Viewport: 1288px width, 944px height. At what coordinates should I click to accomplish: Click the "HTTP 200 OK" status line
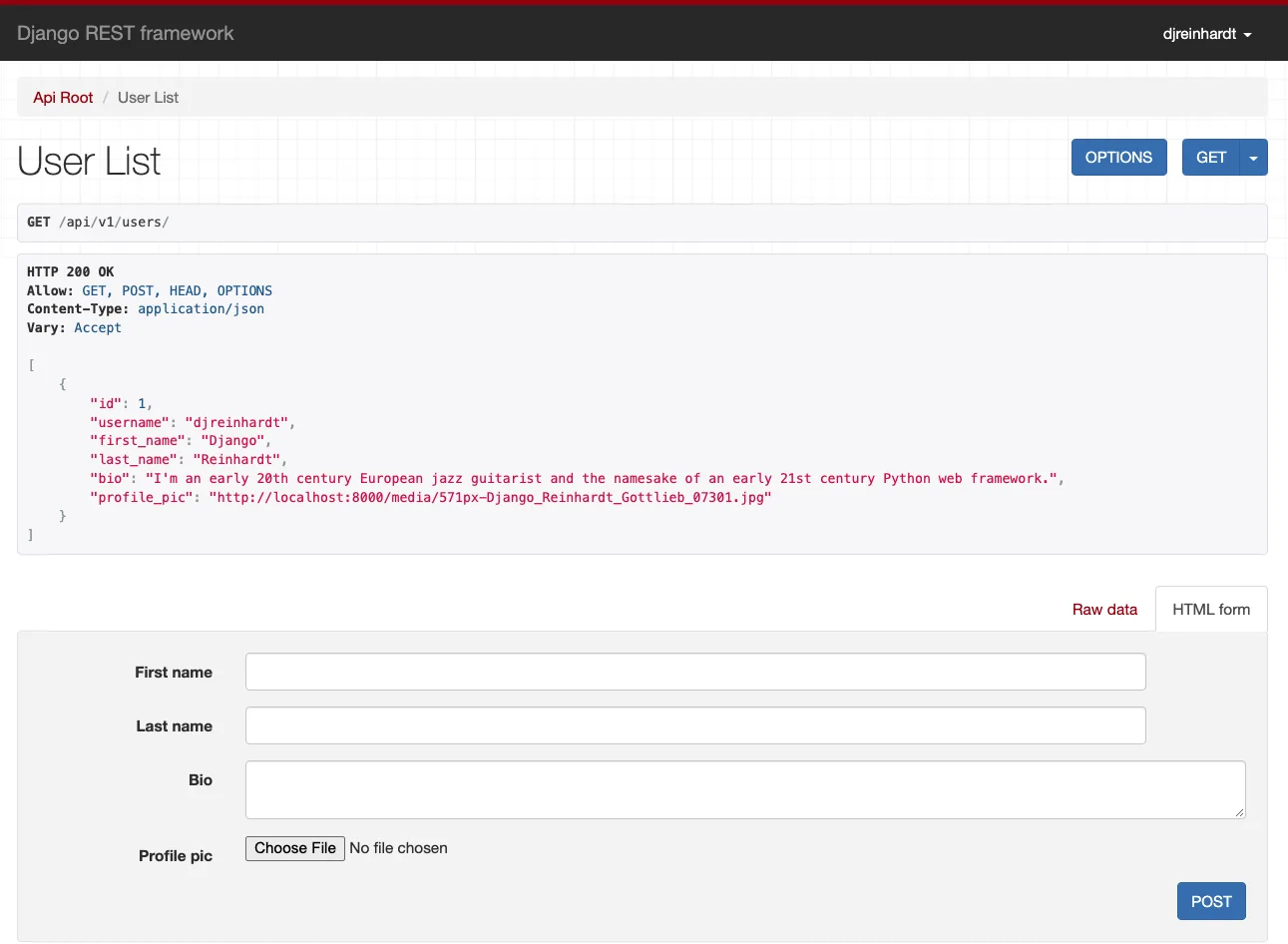(x=71, y=271)
